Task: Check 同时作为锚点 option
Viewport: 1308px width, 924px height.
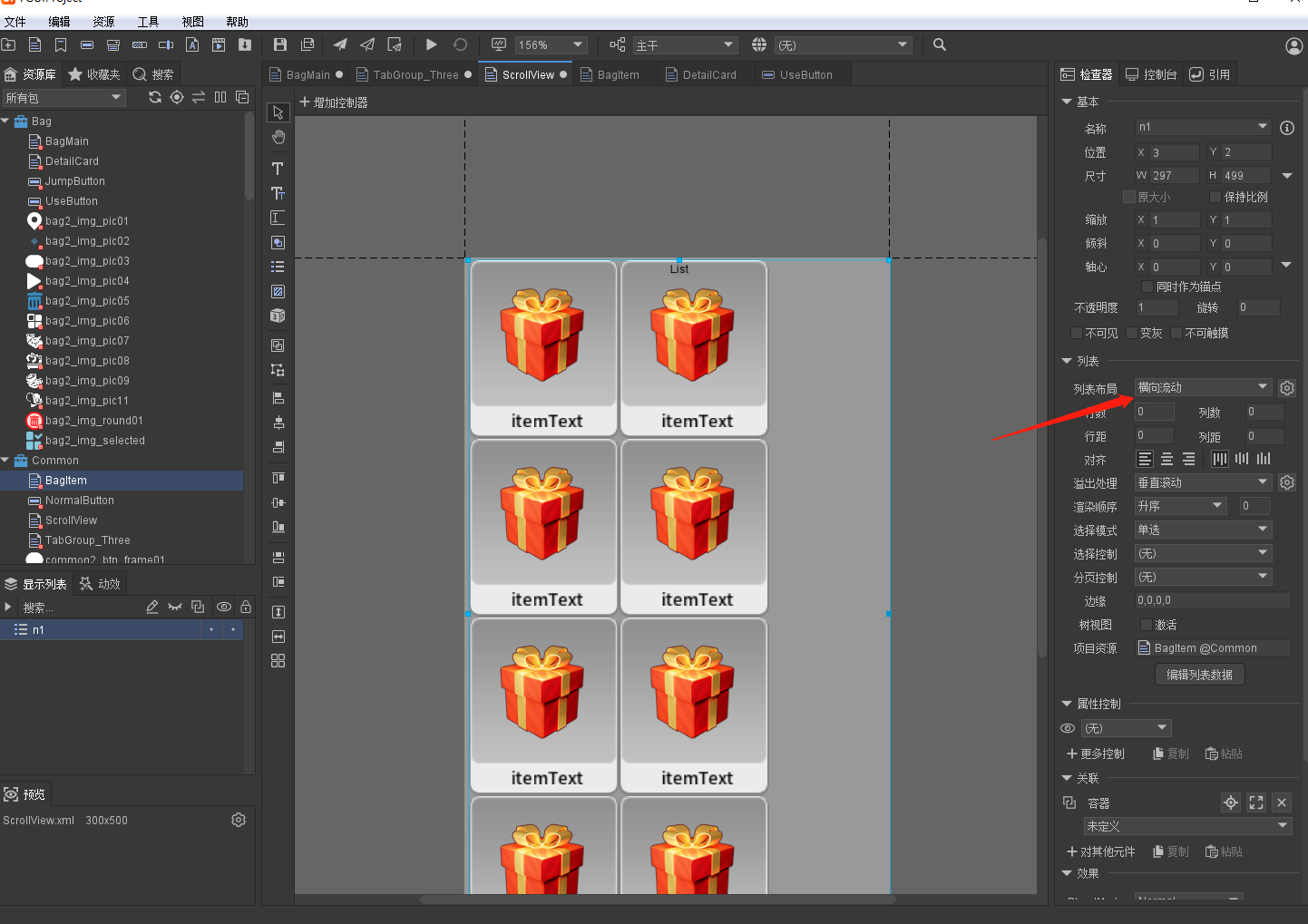Action: pyautogui.click(x=1147, y=287)
